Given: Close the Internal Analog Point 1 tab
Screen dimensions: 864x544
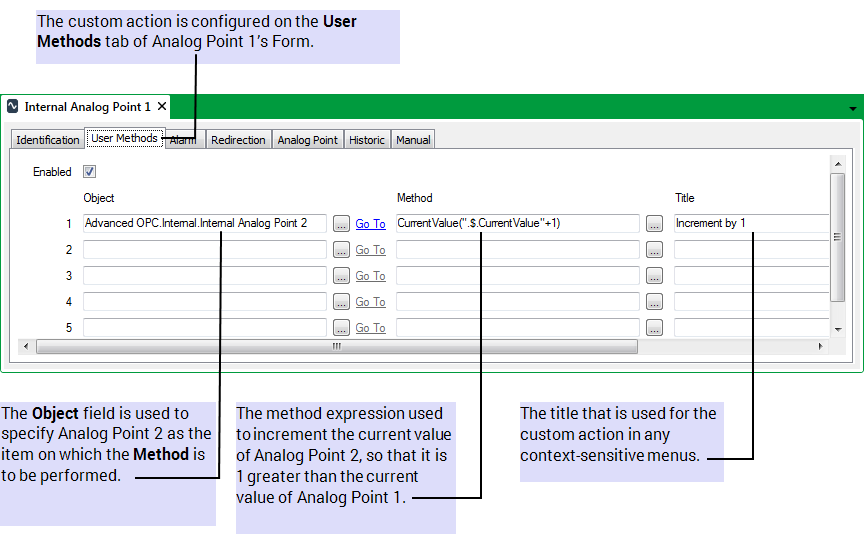Looking at the screenshot, I should tap(162, 106).
